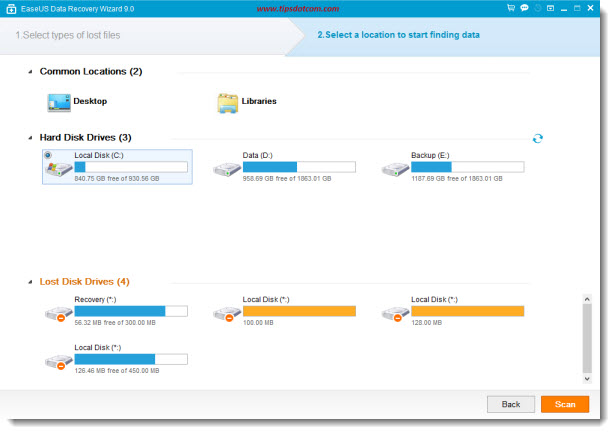The height and width of the screenshot is (434, 615).
Task: Close the EaseUS Data Recovery window
Action: [590, 8]
